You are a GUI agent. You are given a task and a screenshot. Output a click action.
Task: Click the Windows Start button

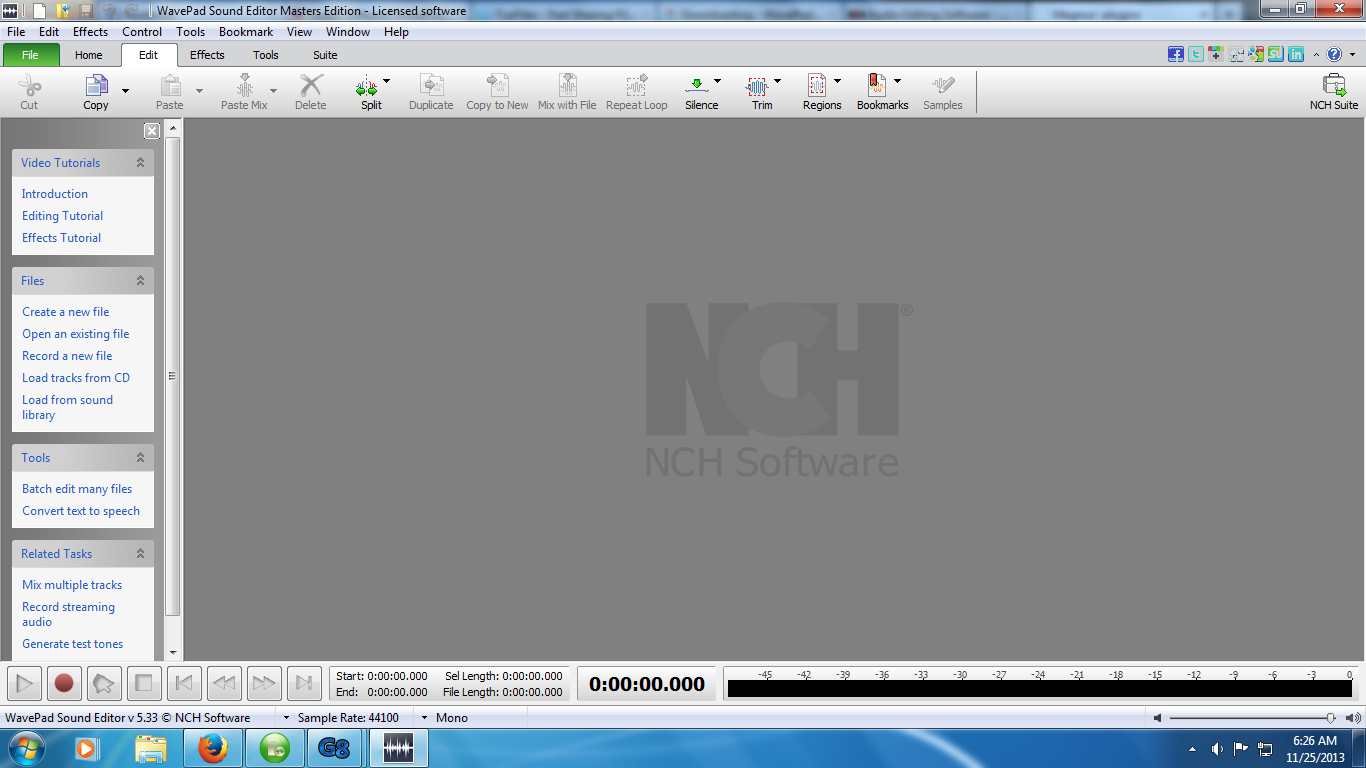(26, 748)
